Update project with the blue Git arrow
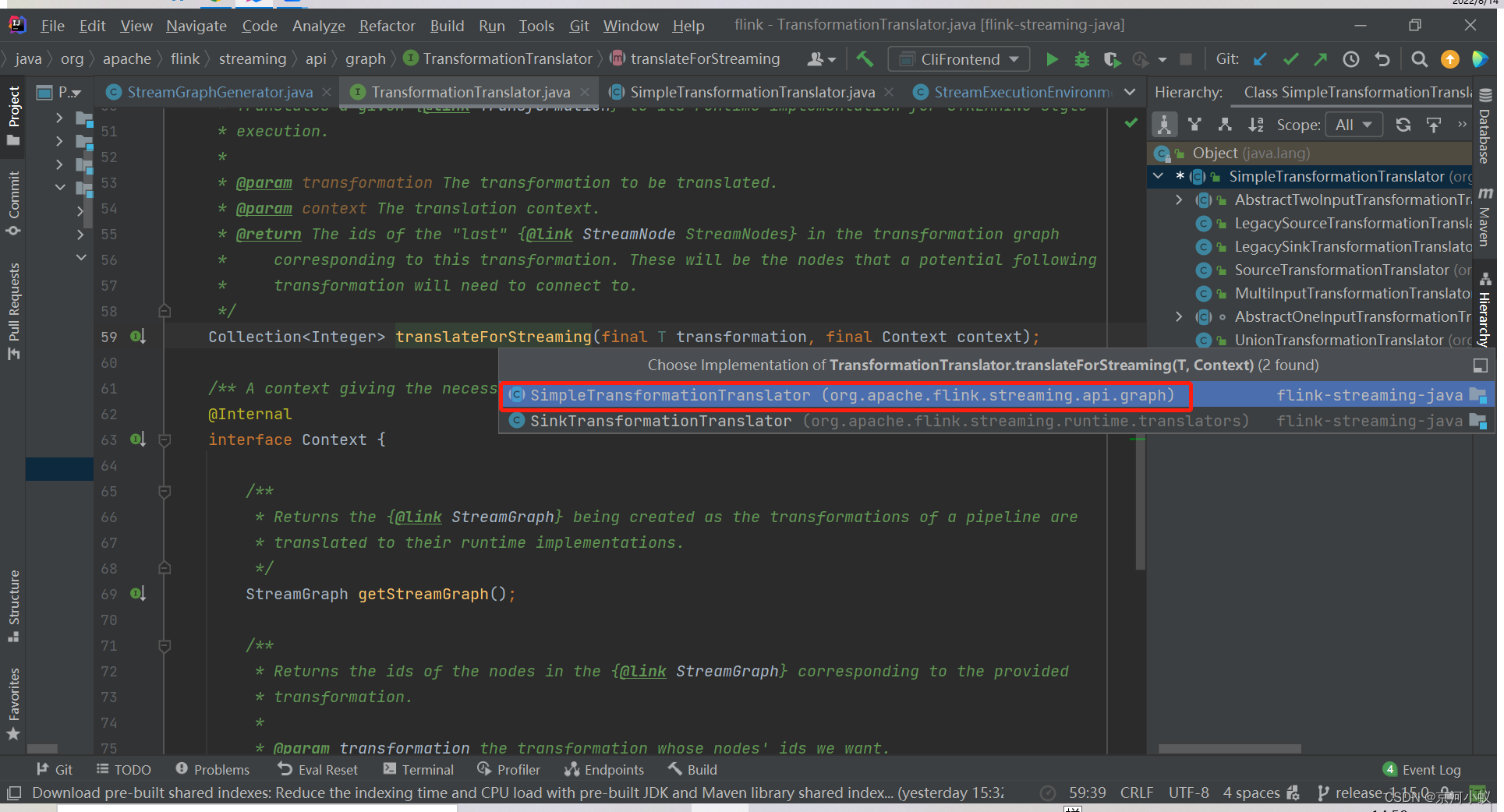 (x=1260, y=59)
